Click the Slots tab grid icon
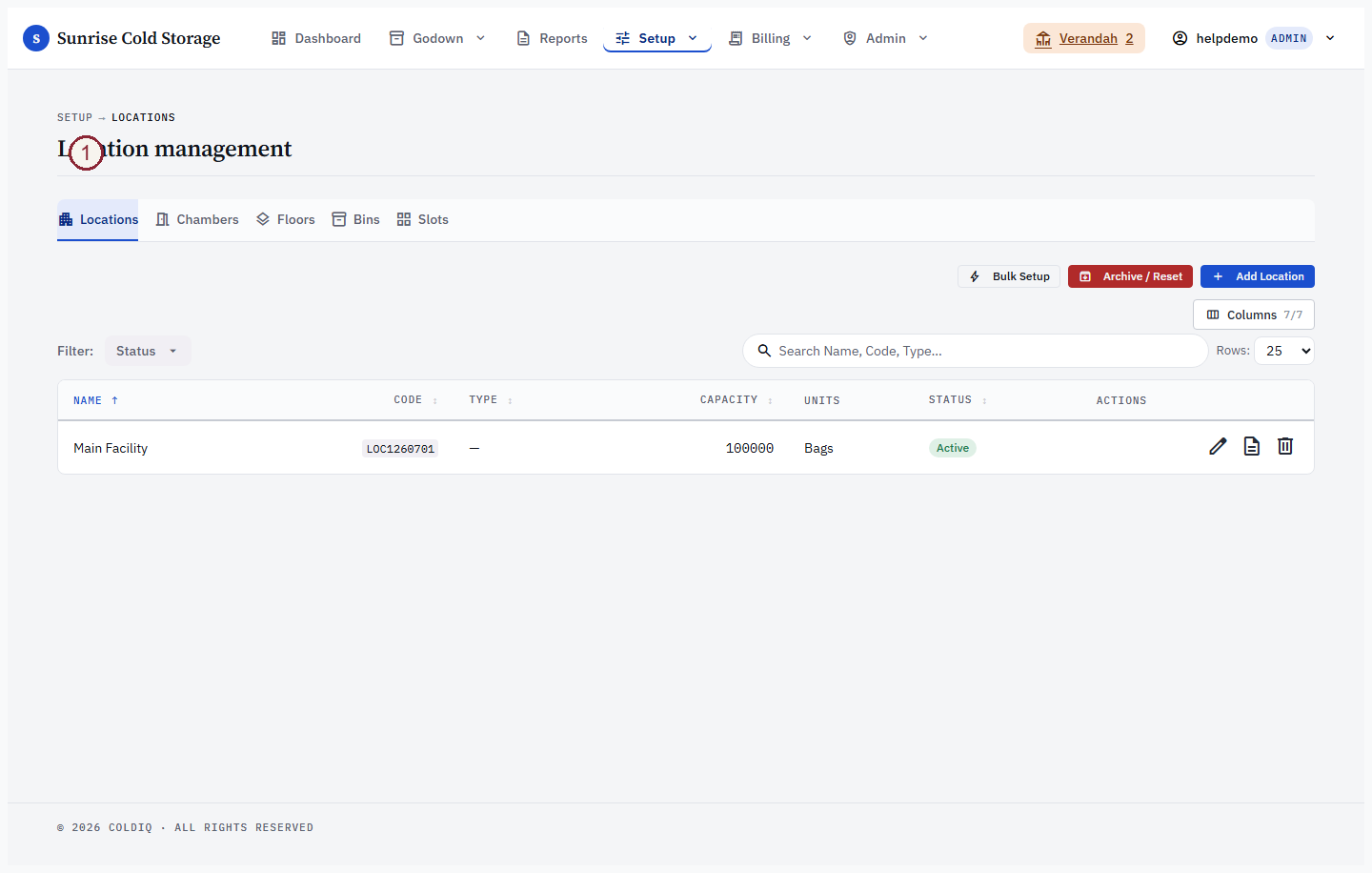 404,219
